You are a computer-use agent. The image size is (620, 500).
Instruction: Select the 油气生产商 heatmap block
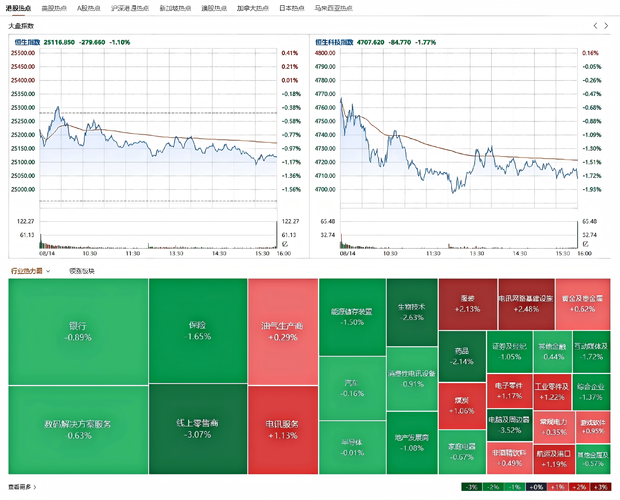point(283,332)
